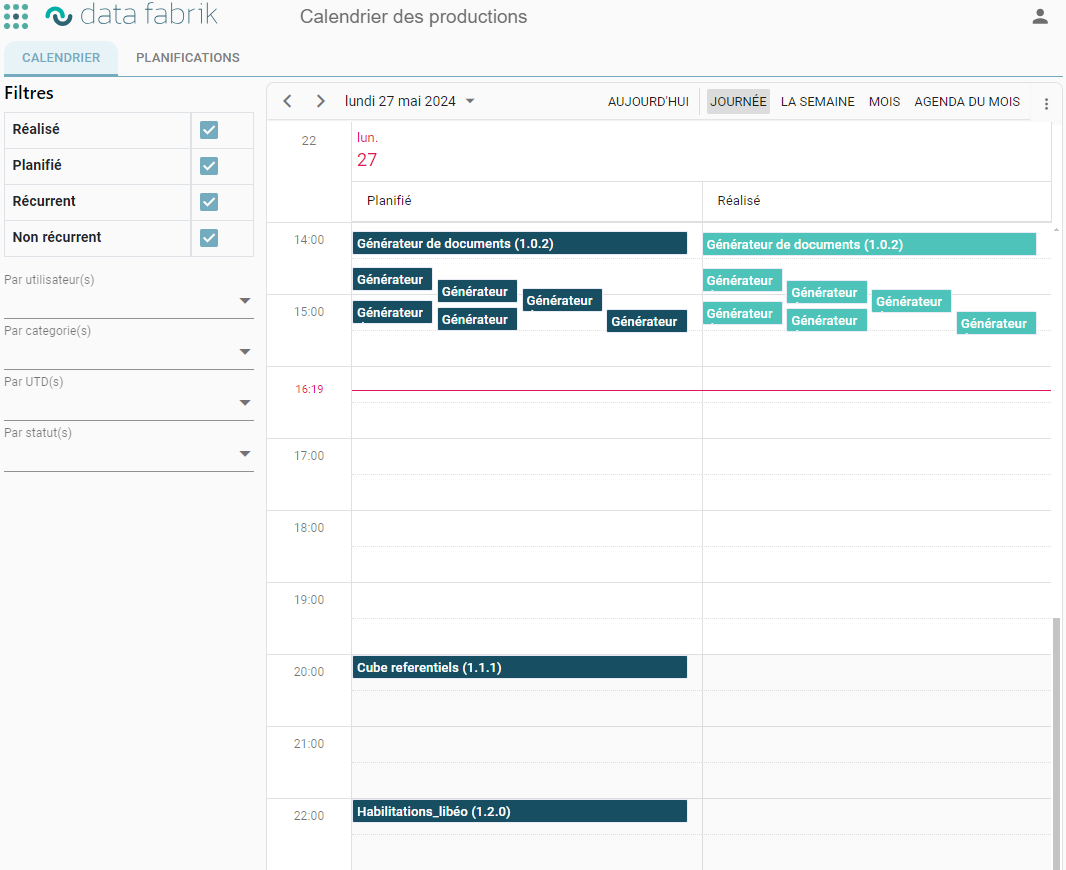
Task: Click the lundi 27 mai 2024 date label
Action: click(400, 101)
